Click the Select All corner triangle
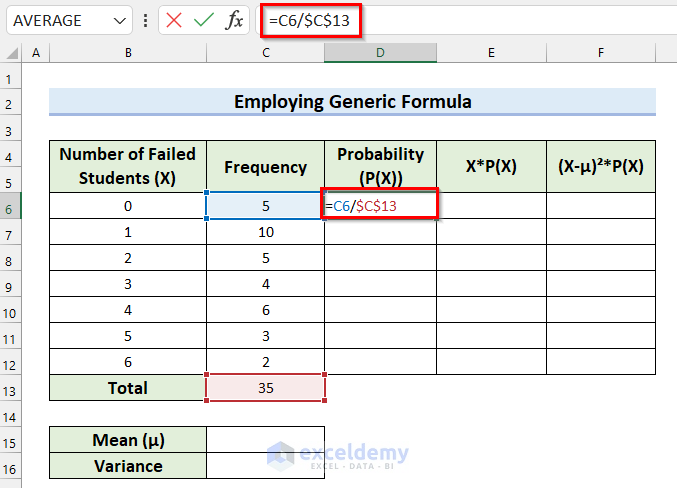 coord(10,53)
